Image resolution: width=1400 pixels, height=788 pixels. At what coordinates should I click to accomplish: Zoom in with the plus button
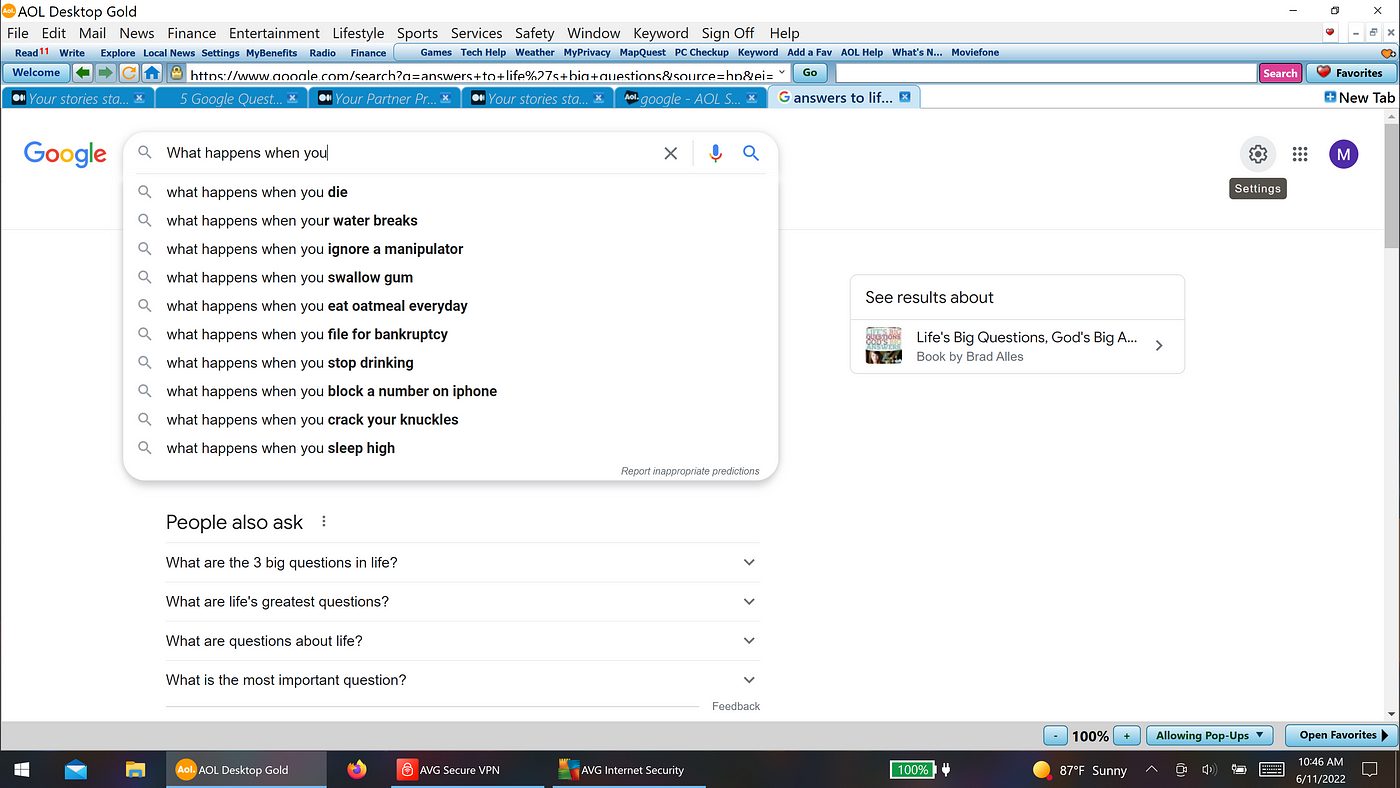coord(1127,735)
